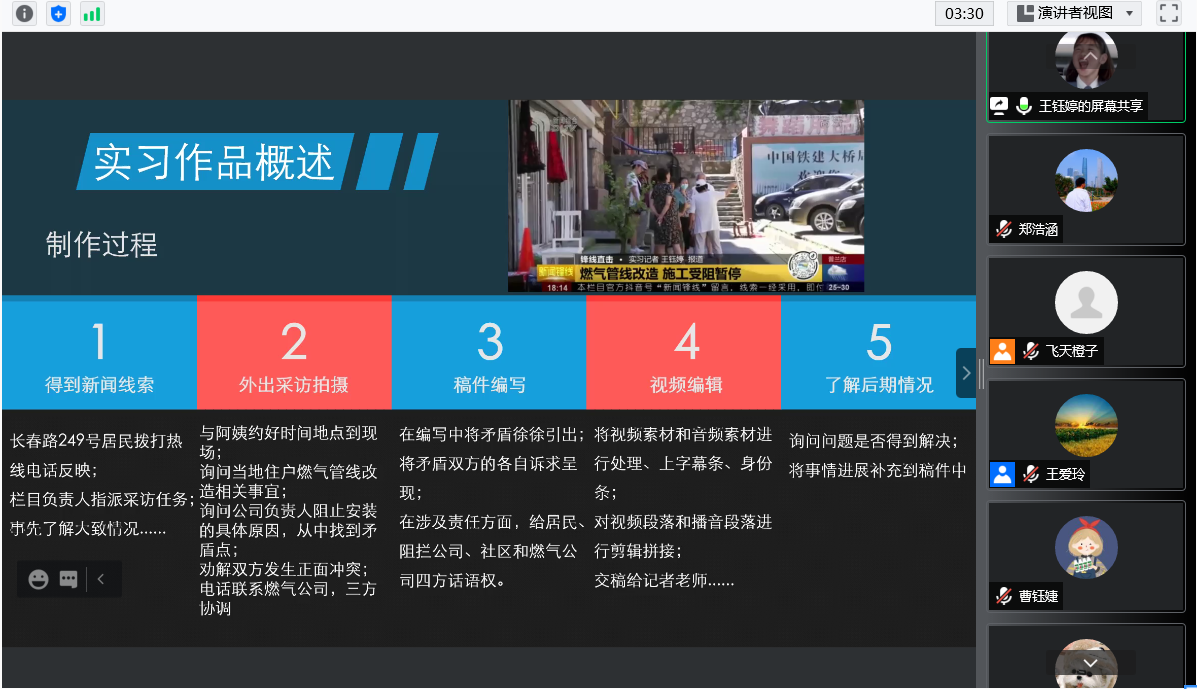This screenshot has width=1197, height=689.
Task: Click the blue security shield icon
Action: pos(58,14)
